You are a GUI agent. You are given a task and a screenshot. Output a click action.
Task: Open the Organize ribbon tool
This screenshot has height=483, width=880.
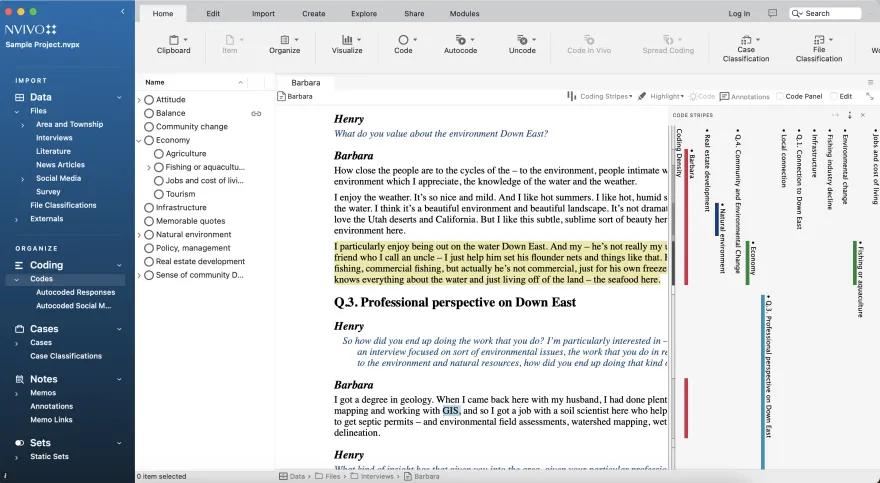pyautogui.click(x=285, y=44)
